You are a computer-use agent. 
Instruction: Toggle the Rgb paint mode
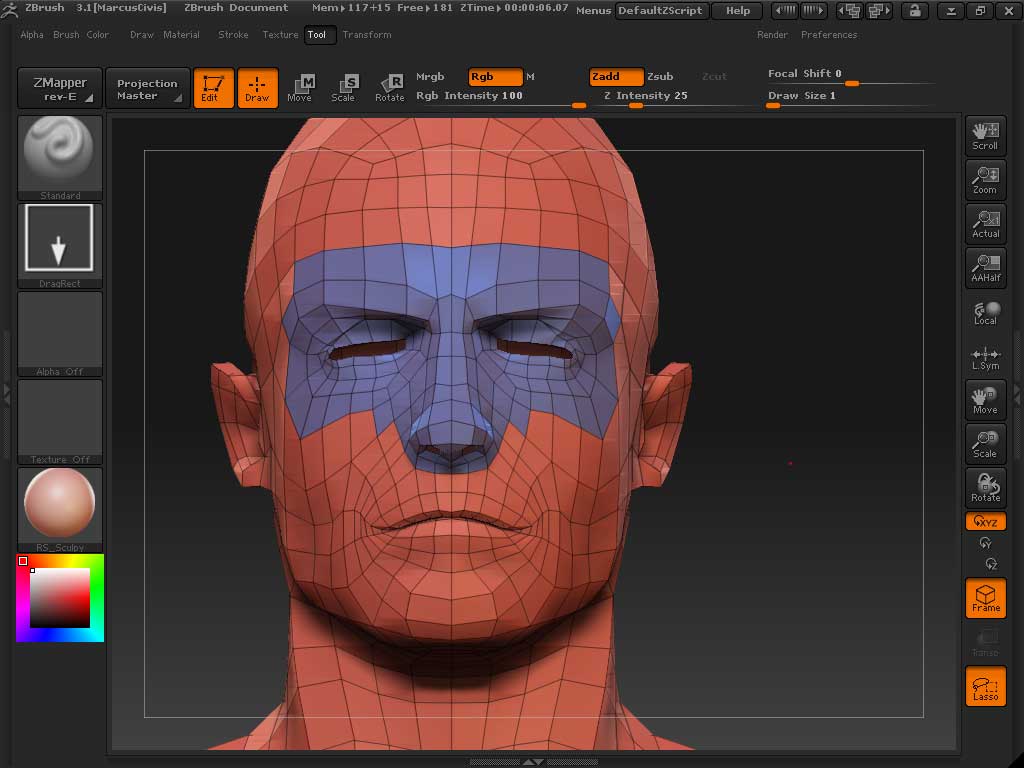point(496,77)
